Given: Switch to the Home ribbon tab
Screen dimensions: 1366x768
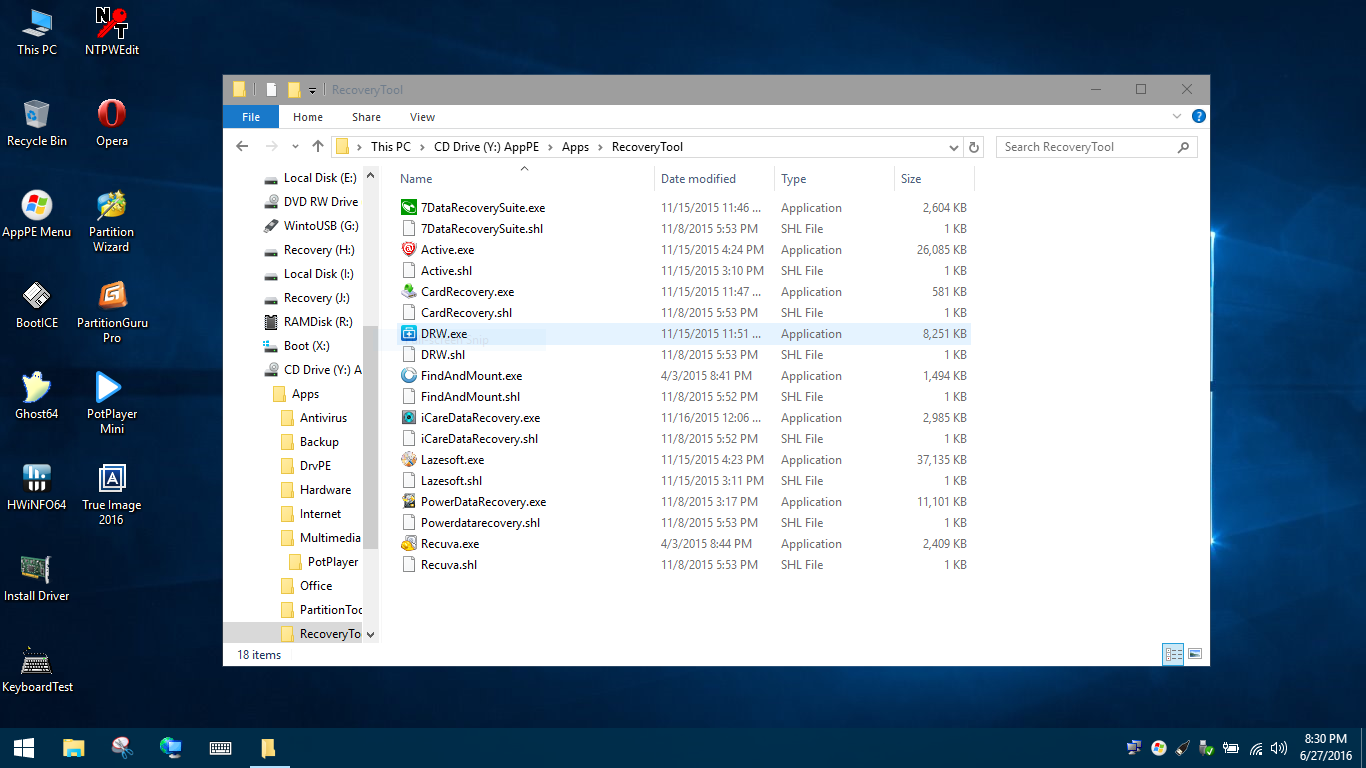Looking at the screenshot, I should tap(308, 117).
